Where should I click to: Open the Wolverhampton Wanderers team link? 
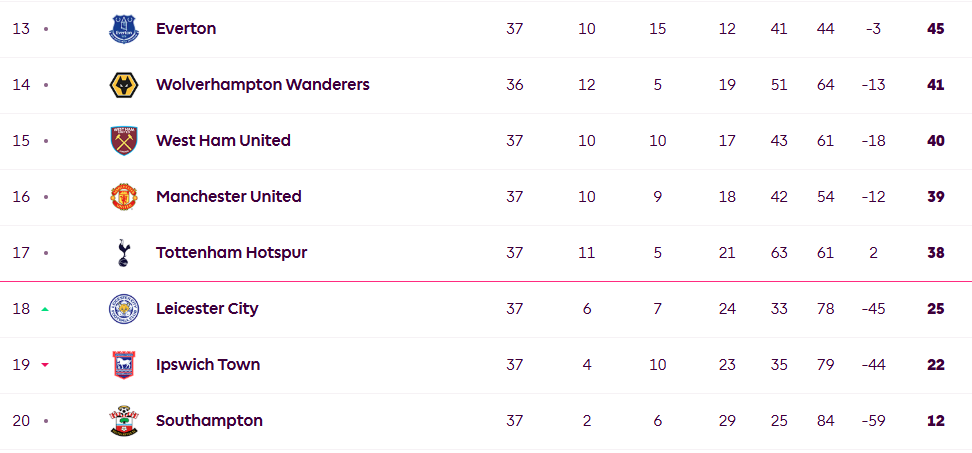coord(263,85)
